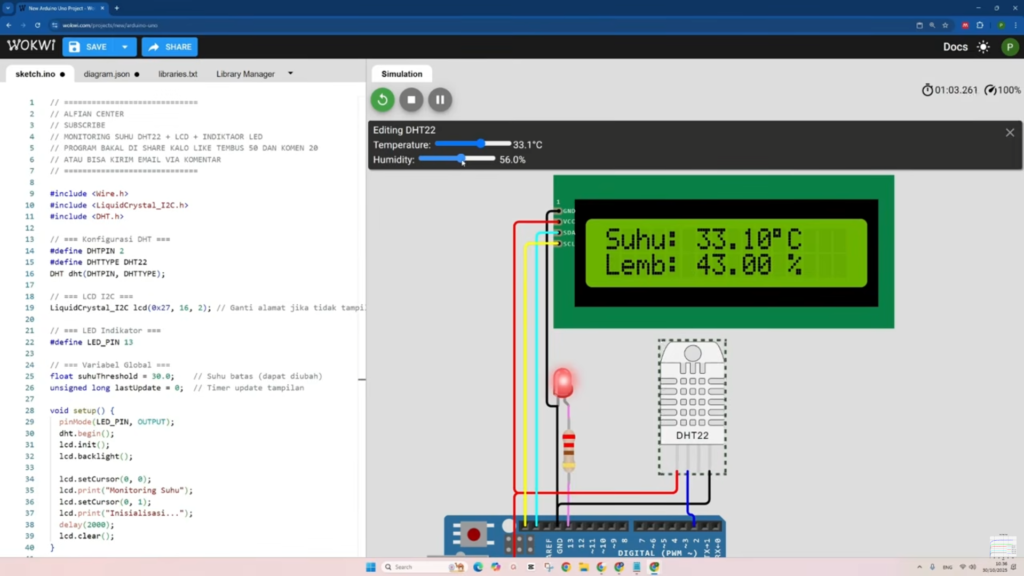Reload the browser page
The height and width of the screenshot is (576, 1024).
tap(38, 25)
